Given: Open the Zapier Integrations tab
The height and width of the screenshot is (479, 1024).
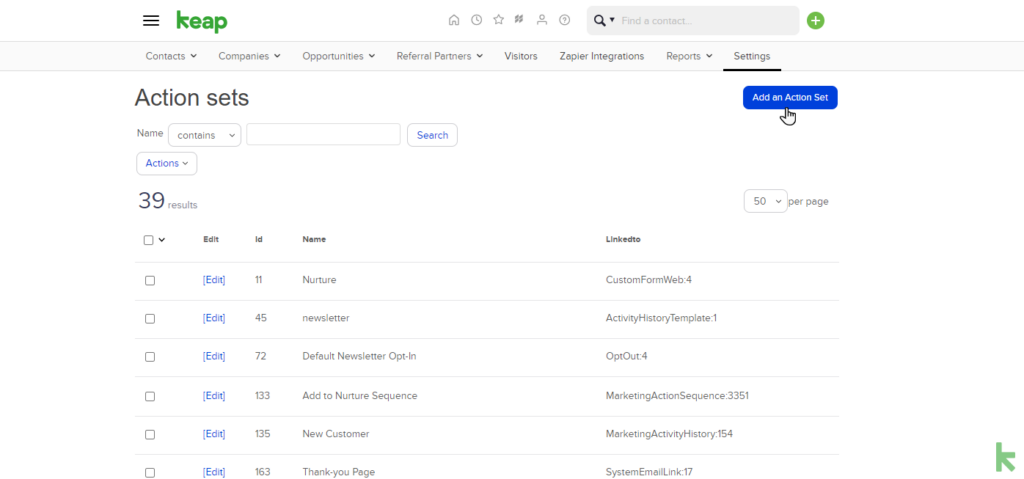Looking at the screenshot, I should [601, 56].
